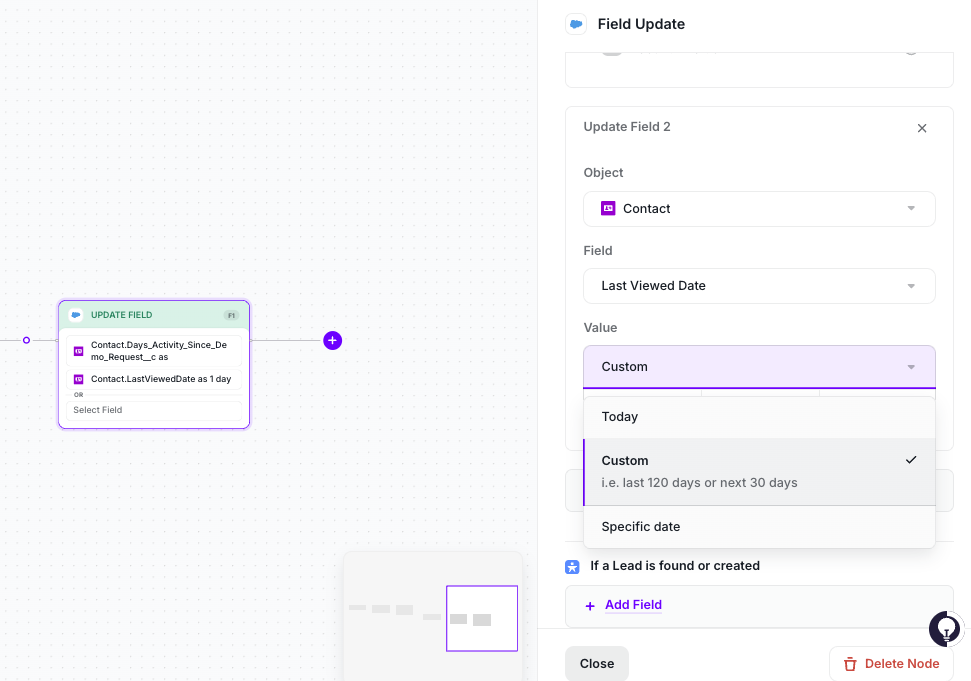Click the Salesforce cloud icon beside Field Update
Screen dimensions: 971x681
(x=576, y=24)
